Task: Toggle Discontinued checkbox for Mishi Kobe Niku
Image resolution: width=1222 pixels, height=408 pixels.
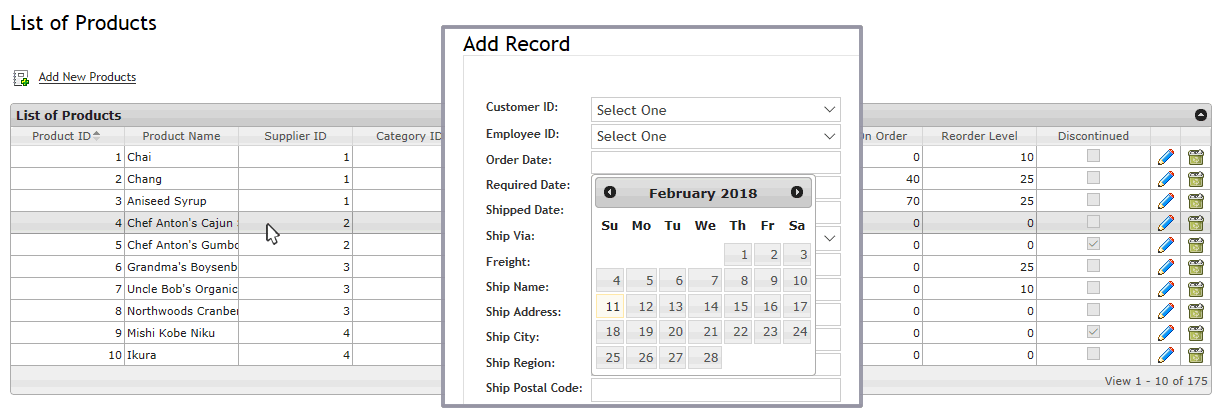Action: pos(1094,332)
